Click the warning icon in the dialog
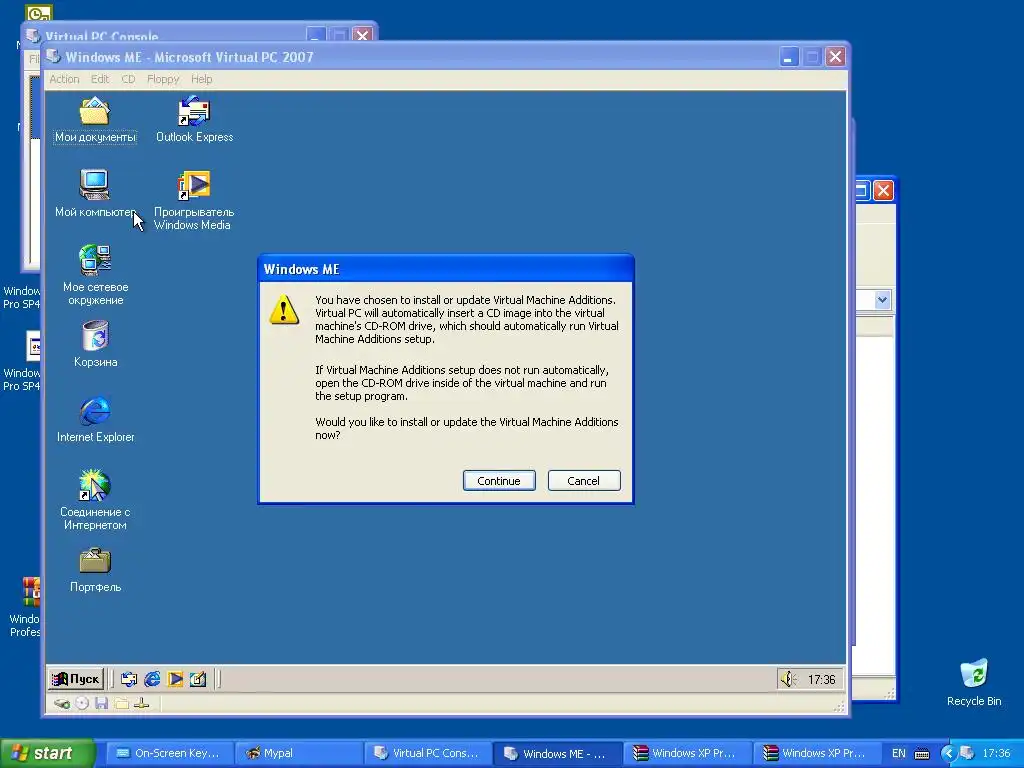Viewport: 1024px width, 768px height. 284,310
